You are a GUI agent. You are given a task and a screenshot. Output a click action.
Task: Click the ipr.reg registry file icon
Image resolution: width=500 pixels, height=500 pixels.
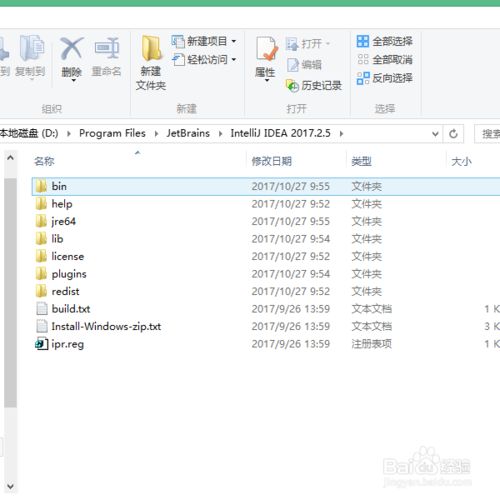point(42,344)
